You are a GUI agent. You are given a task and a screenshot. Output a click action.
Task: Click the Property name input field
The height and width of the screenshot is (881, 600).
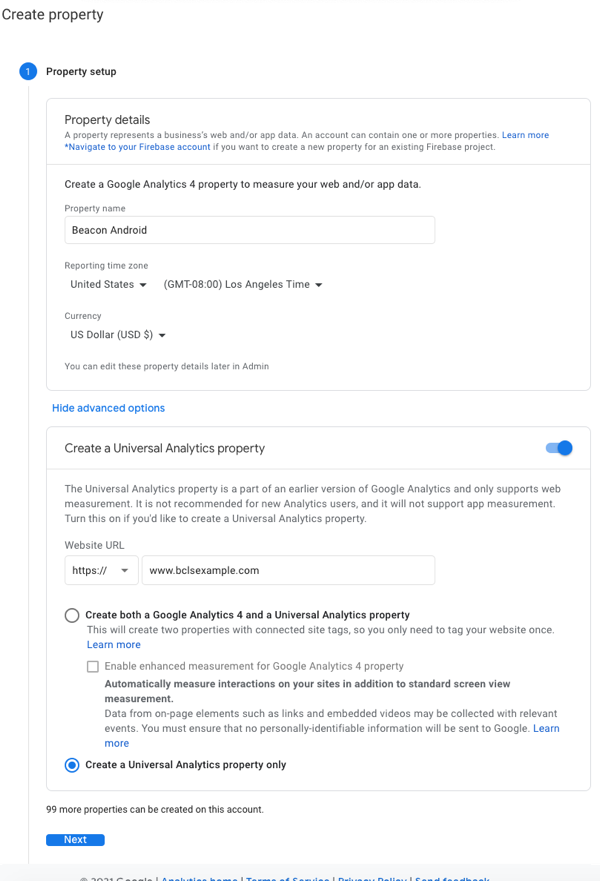click(250, 230)
